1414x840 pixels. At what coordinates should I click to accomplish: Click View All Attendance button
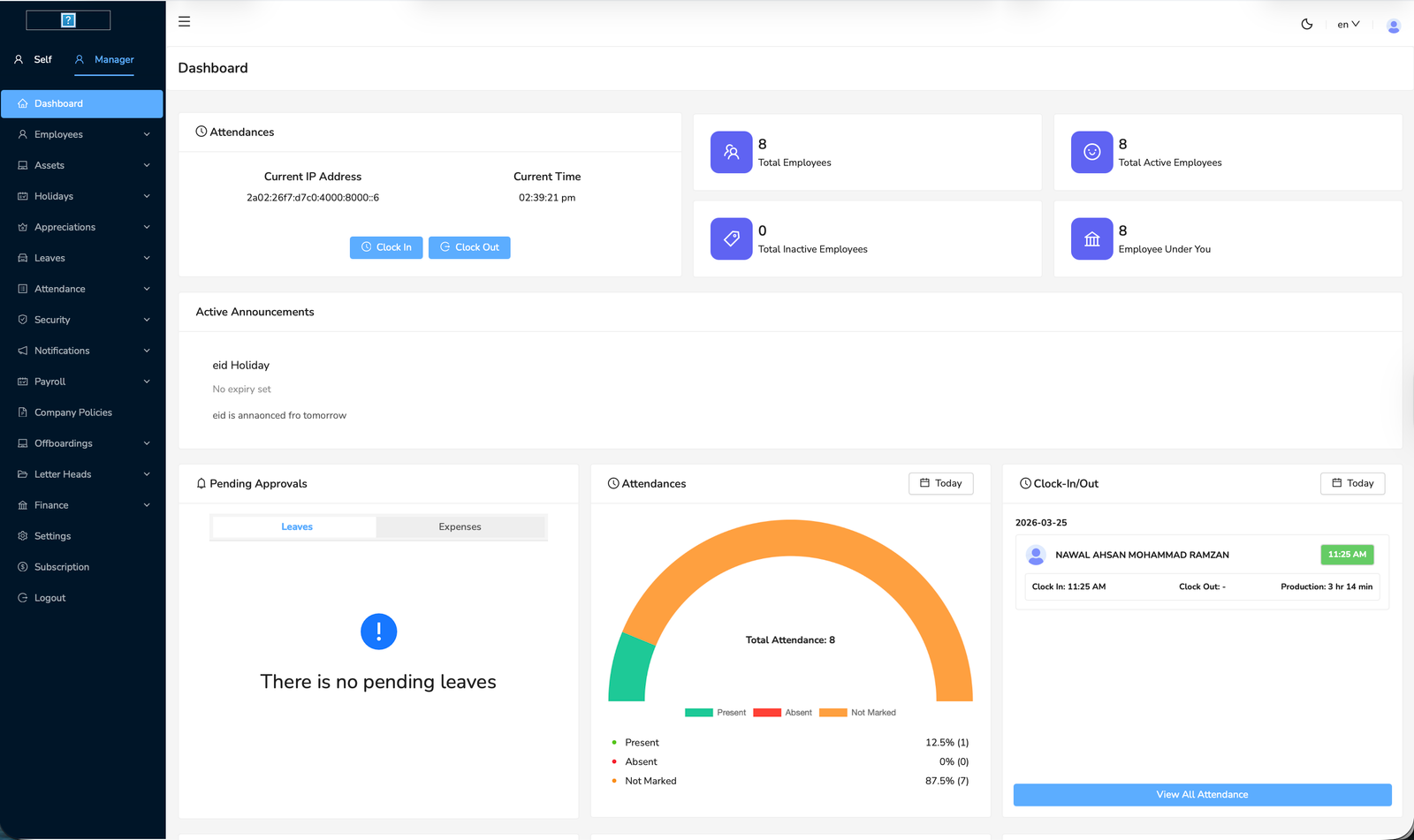(x=1201, y=794)
